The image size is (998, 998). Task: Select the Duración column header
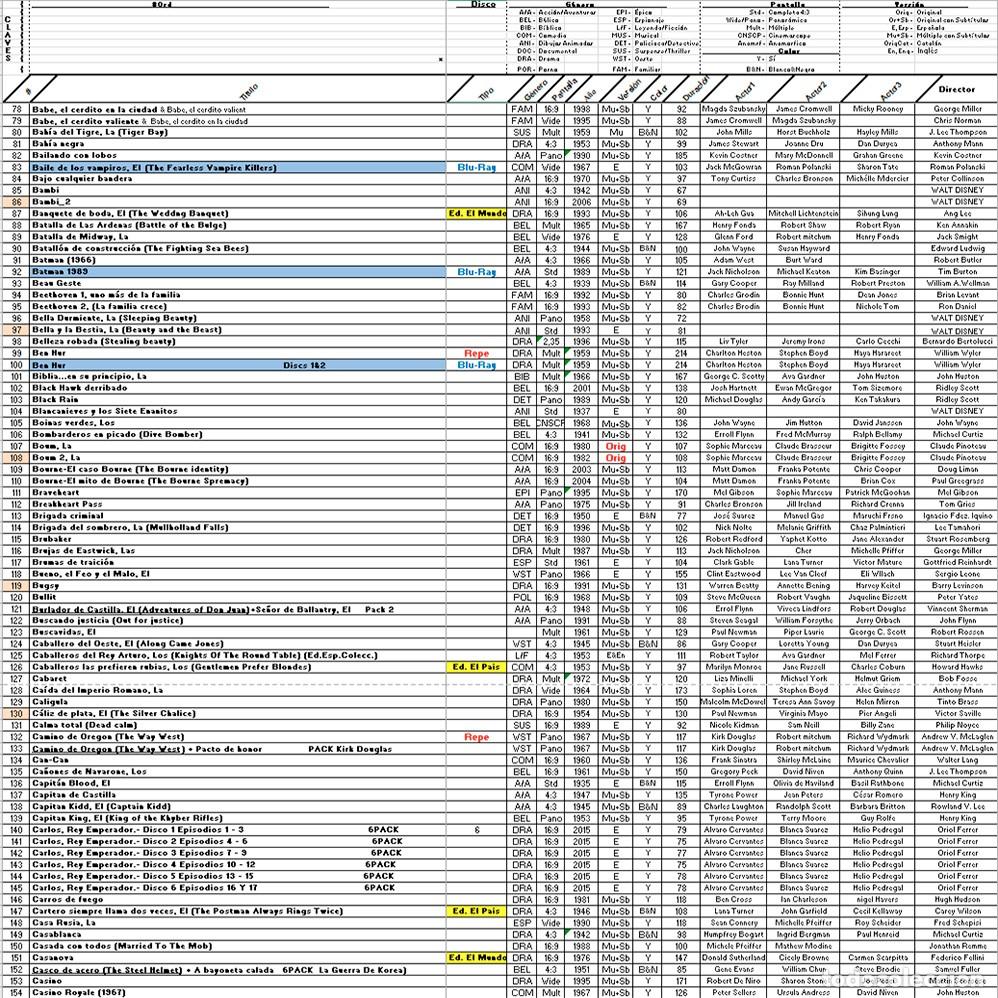click(x=695, y=89)
